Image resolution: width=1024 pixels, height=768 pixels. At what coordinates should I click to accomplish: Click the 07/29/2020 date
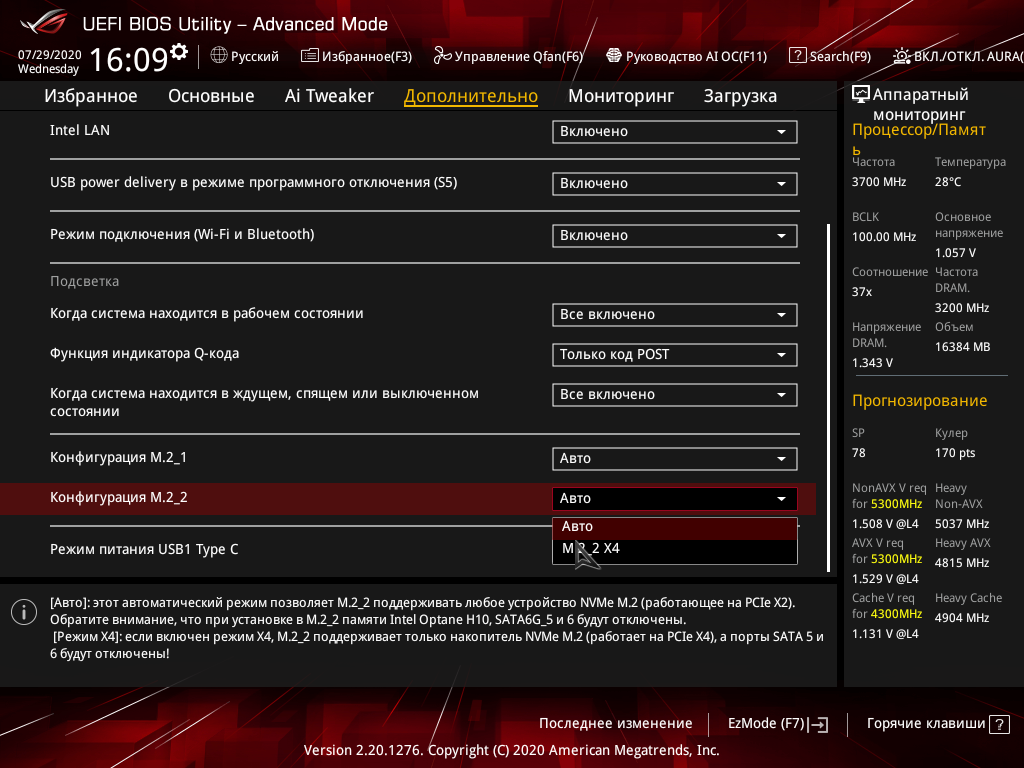[x=49, y=55]
